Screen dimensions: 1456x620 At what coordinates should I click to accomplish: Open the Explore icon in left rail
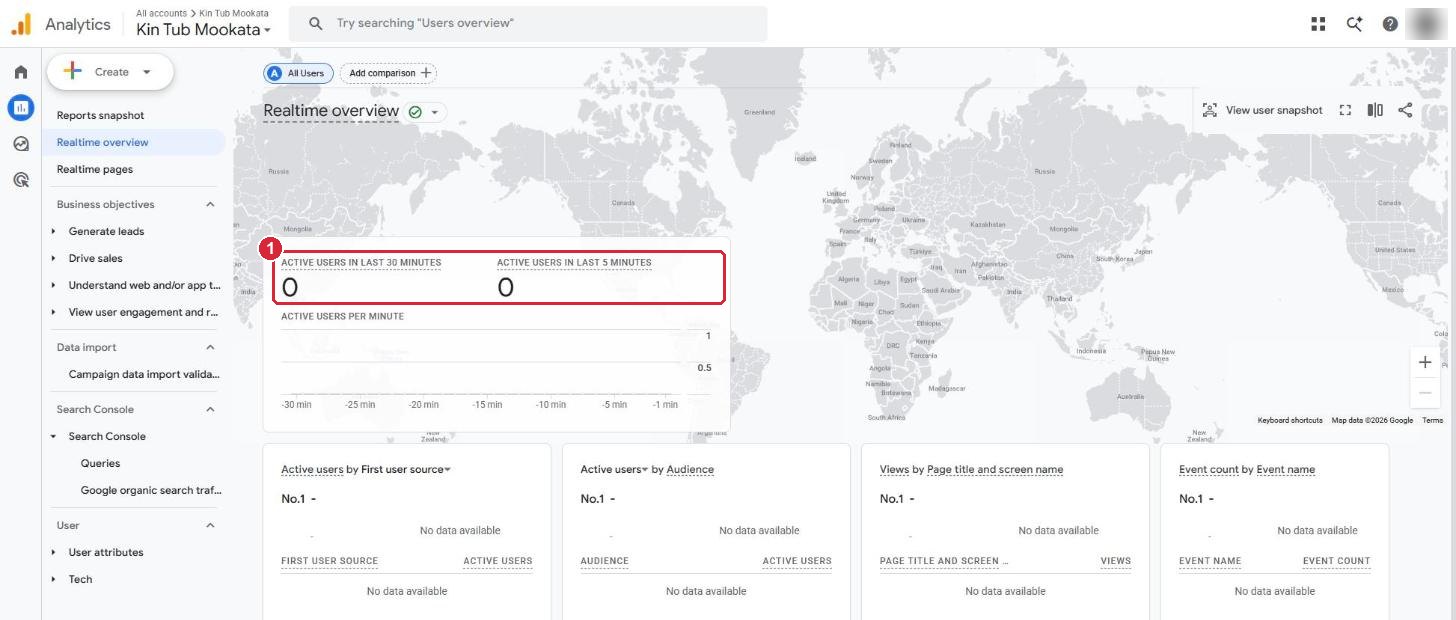[x=20, y=144]
